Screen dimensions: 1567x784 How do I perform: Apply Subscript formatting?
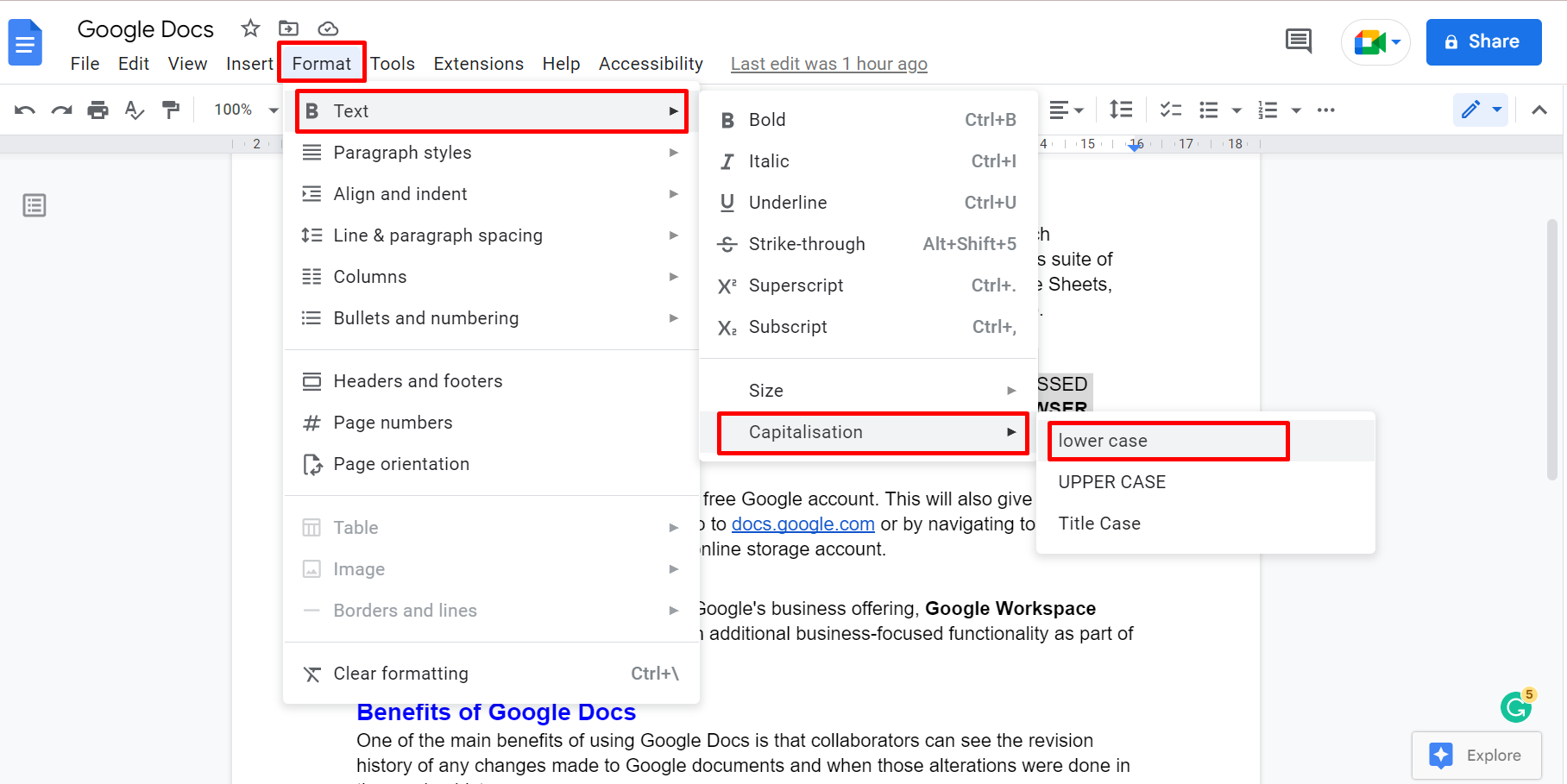click(868, 327)
